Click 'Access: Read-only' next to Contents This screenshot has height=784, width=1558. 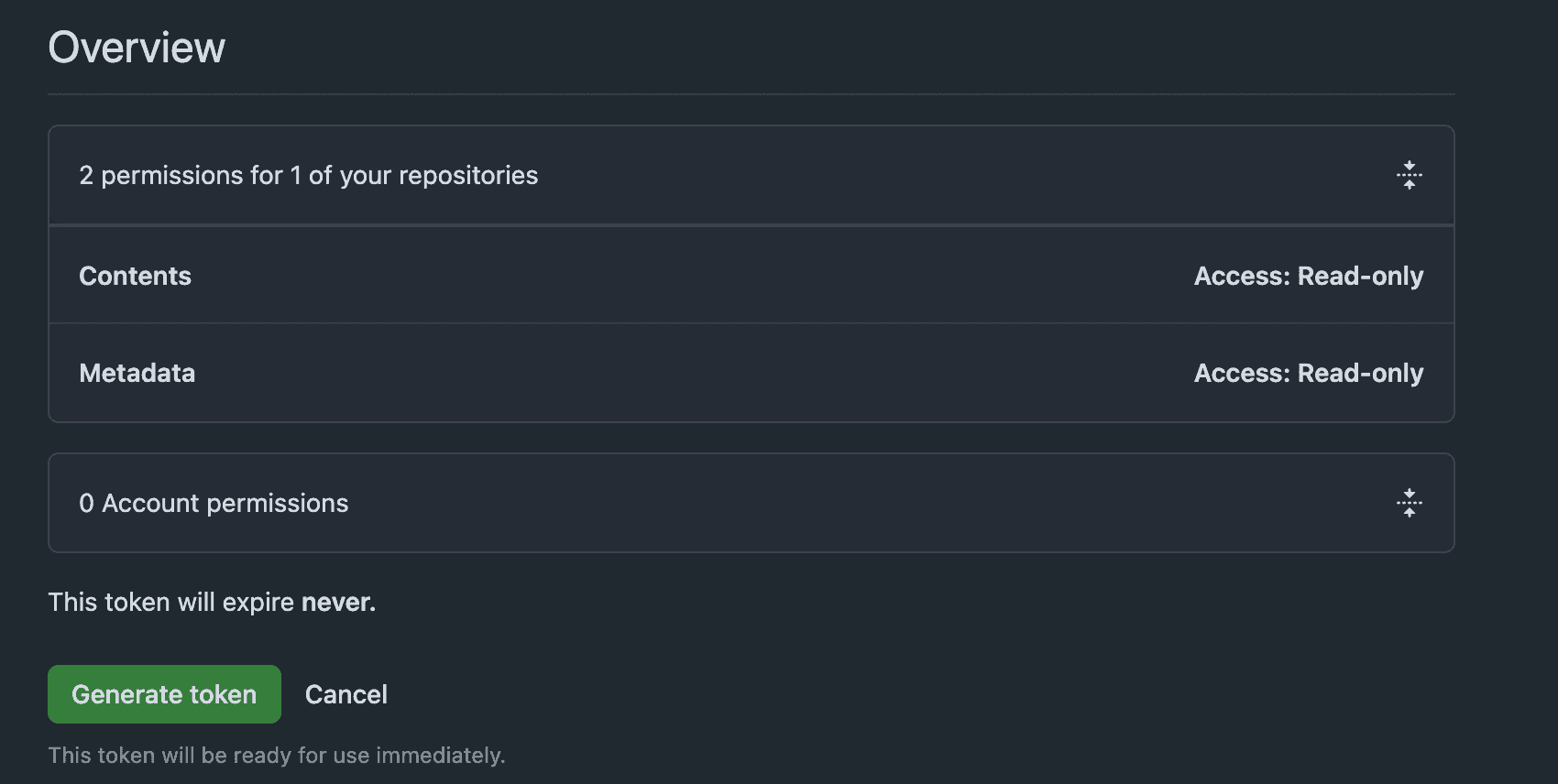tap(1309, 276)
